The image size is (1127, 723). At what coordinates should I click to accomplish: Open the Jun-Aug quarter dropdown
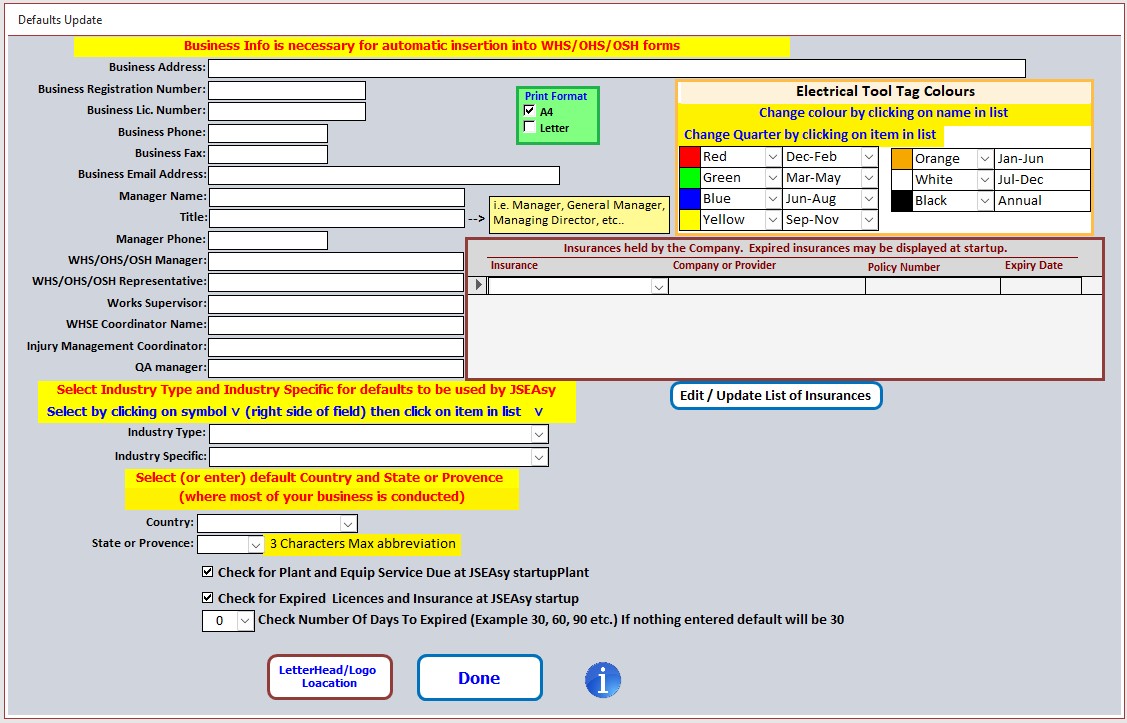point(869,198)
